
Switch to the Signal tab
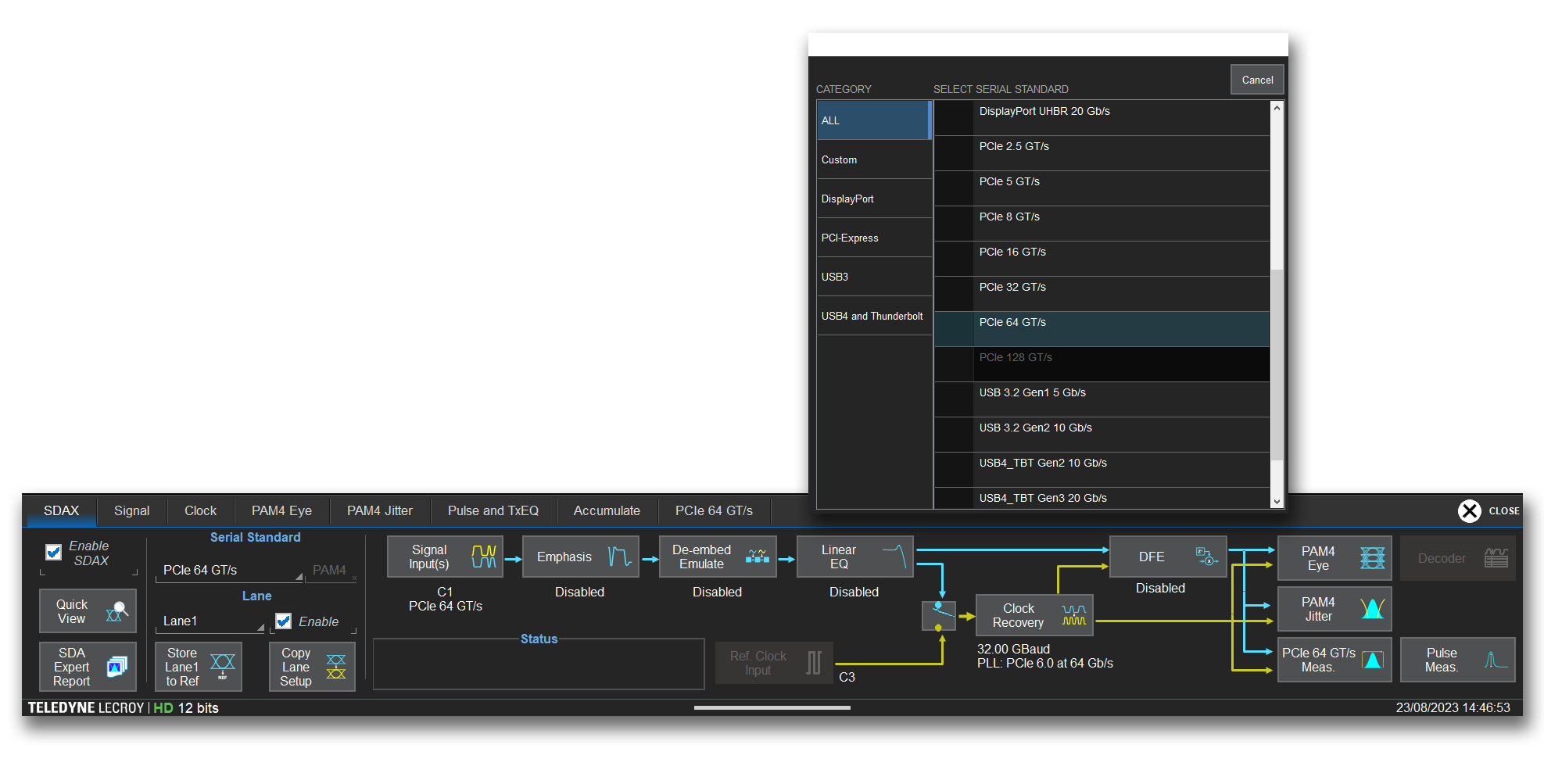pos(131,510)
